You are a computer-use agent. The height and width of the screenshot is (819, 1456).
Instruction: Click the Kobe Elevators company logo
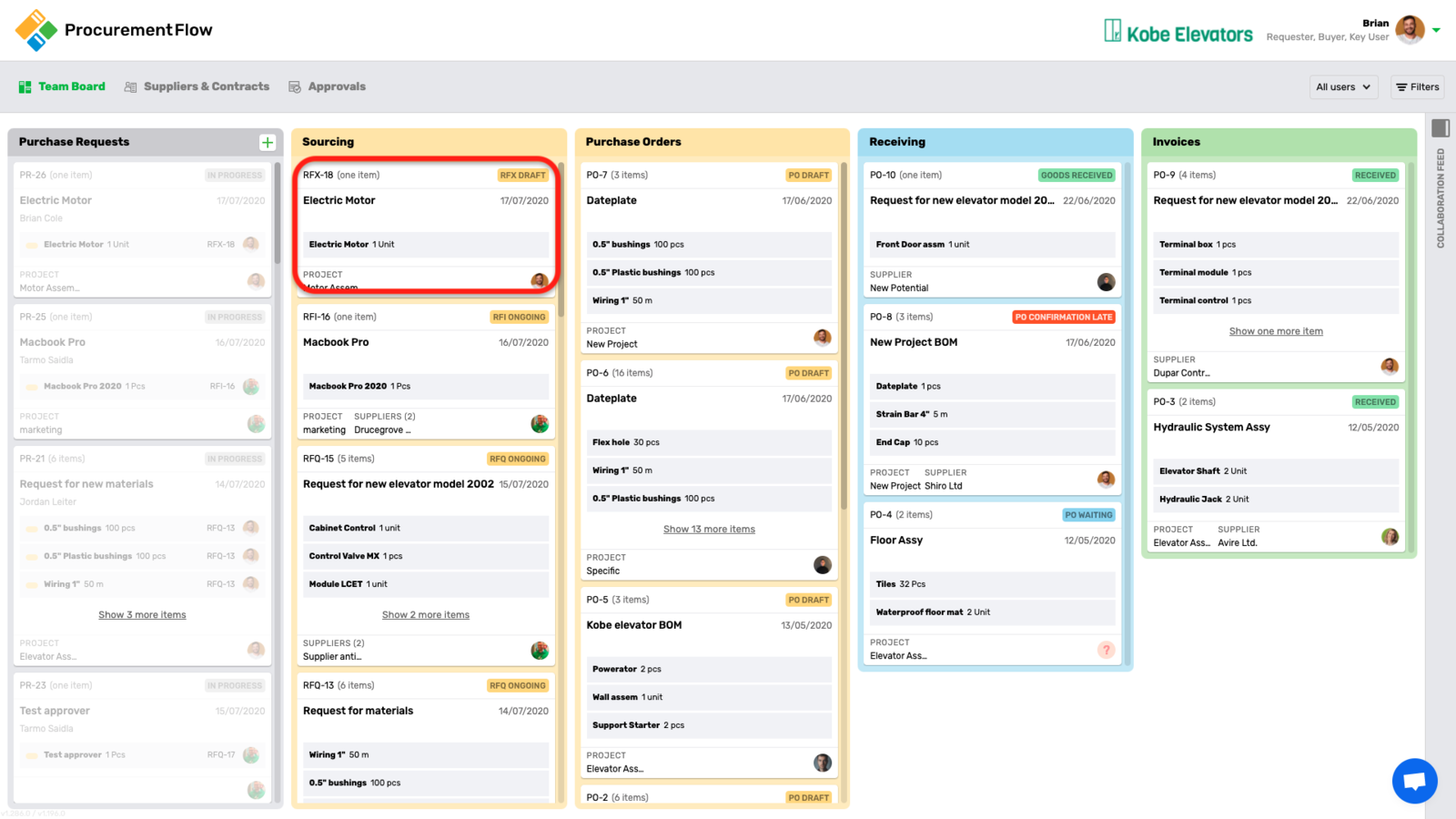point(1178,33)
